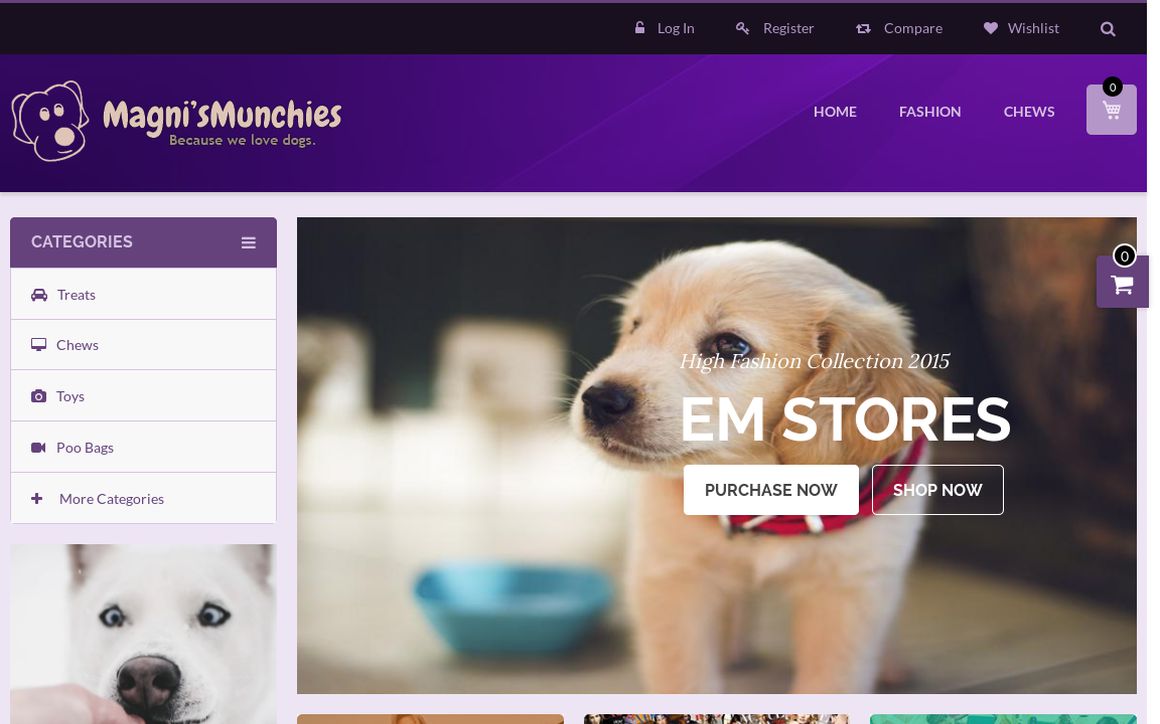Open the Chews sidebar category
The image size is (1160, 724).
pyautogui.click(x=144, y=345)
